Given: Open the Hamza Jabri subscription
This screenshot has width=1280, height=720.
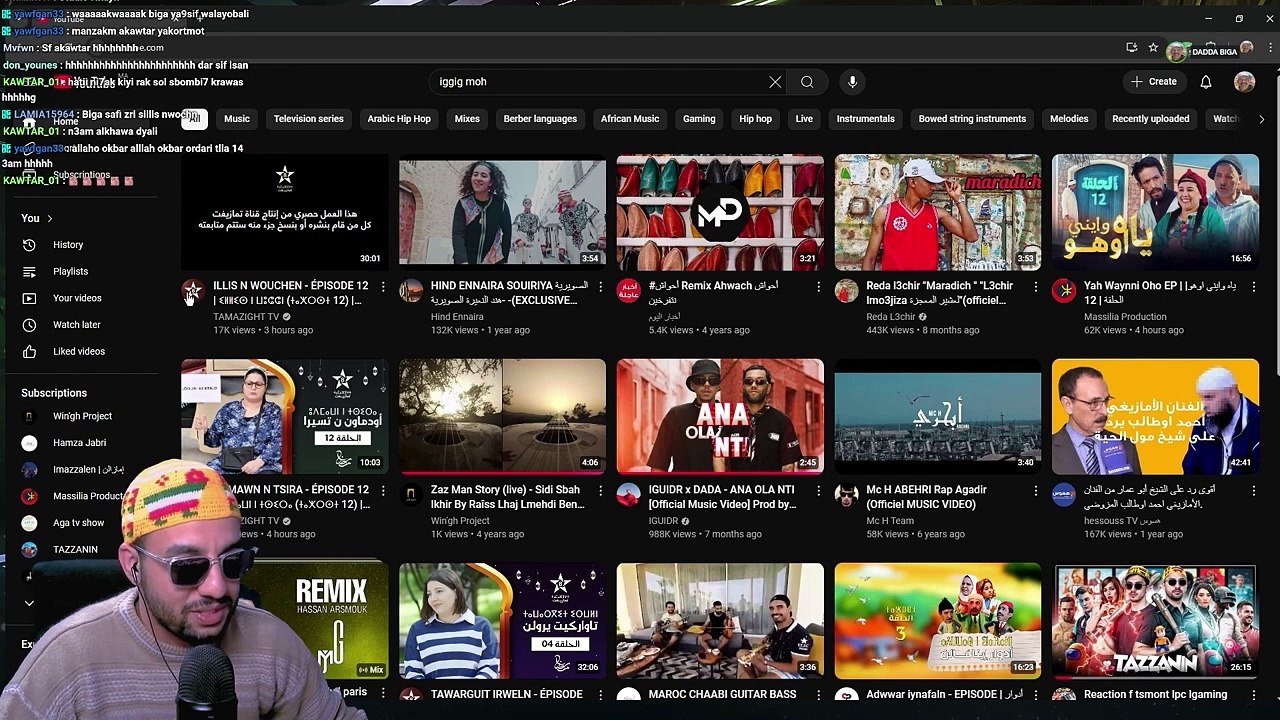Looking at the screenshot, I should [79, 443].
